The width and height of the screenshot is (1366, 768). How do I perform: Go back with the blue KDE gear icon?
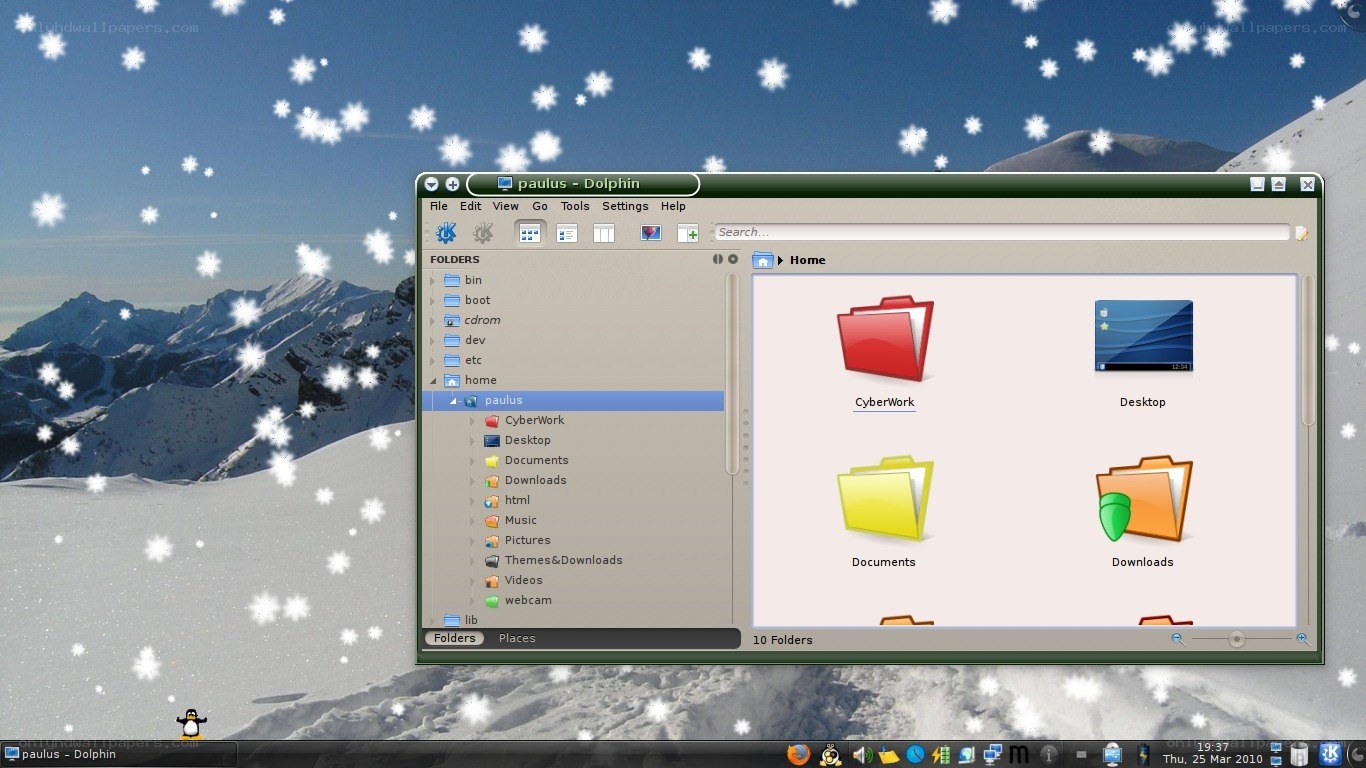coord(446,233)
